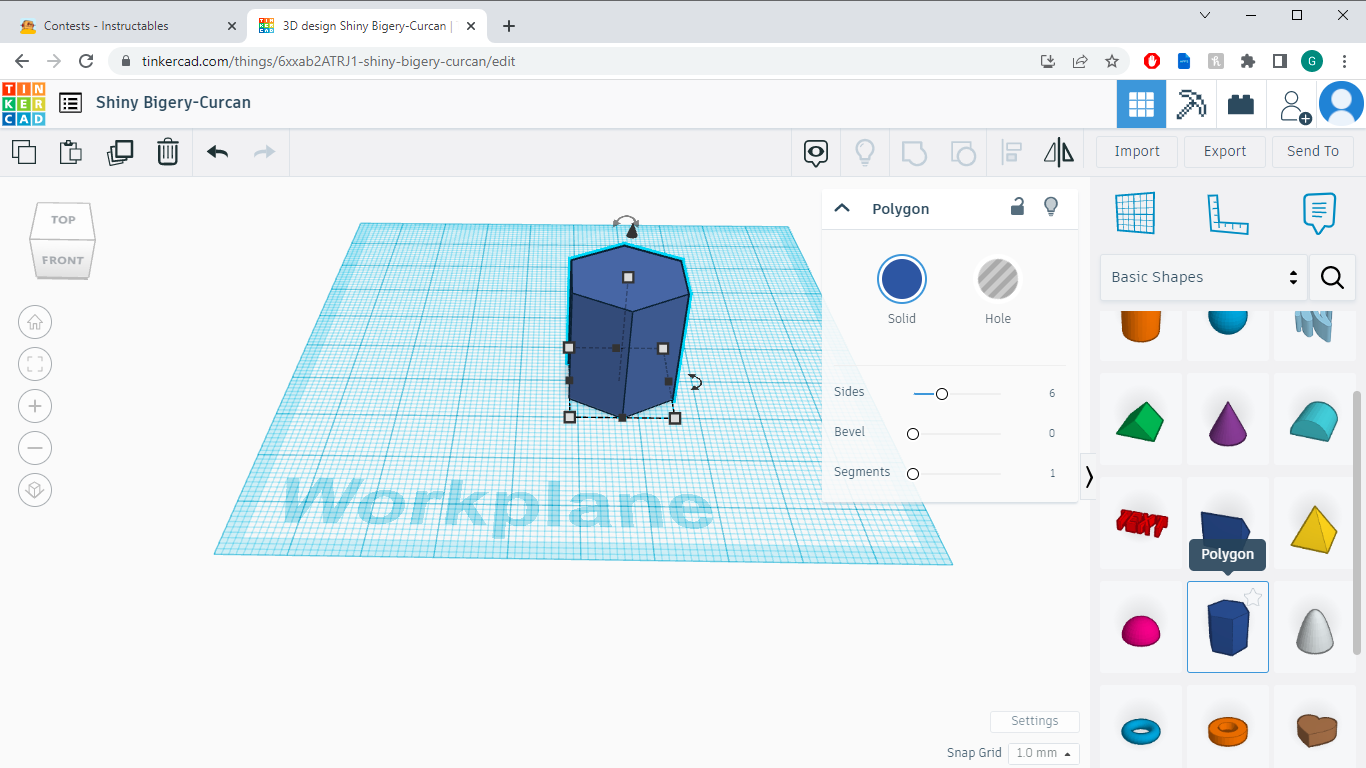Open the Align tool
Viewport: 1366px width, 768px height.
(x=1011, y=153)
